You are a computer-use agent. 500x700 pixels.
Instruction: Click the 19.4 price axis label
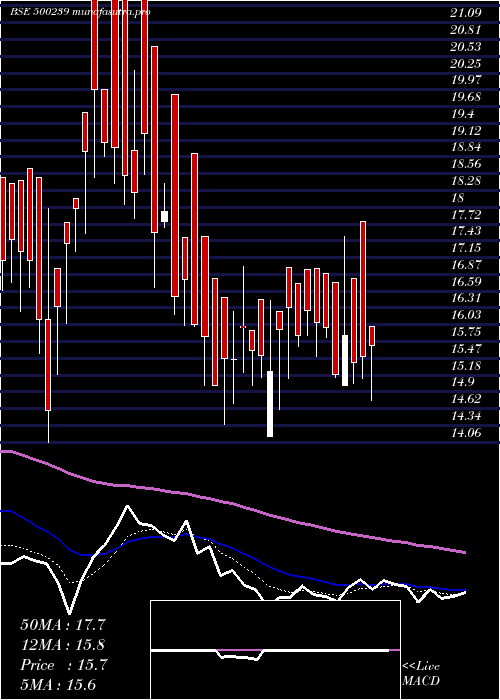coord(462,114)
